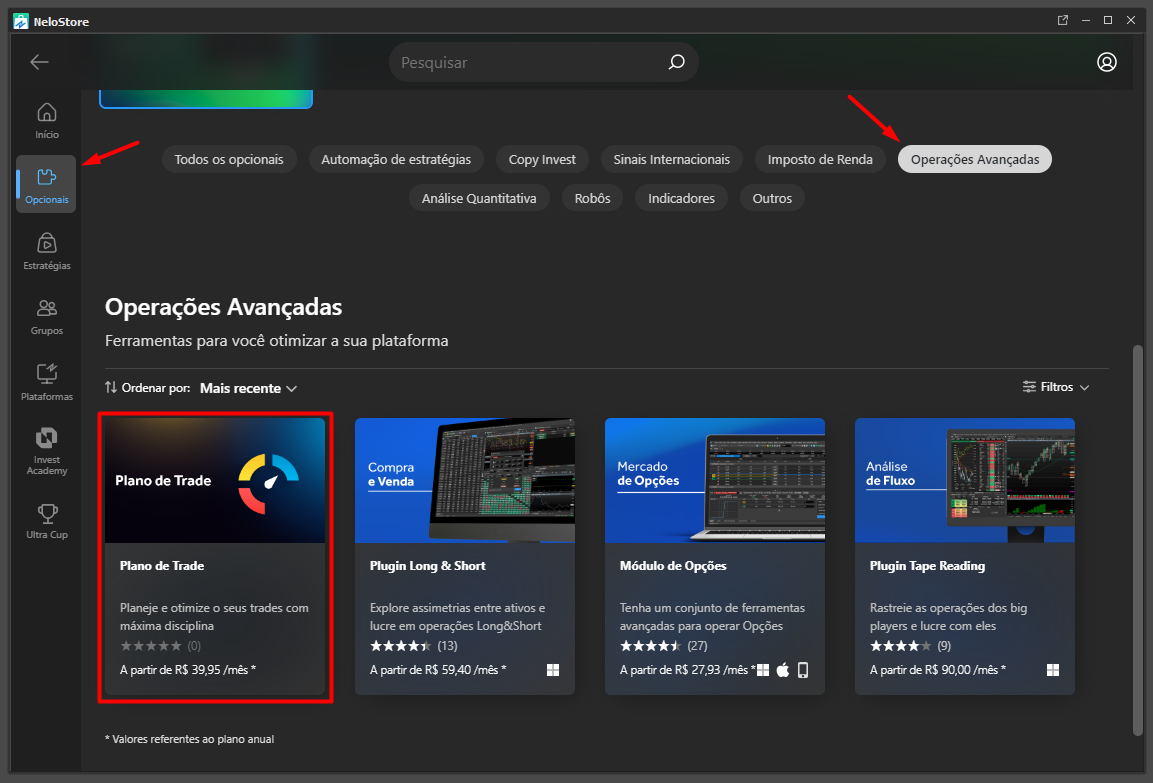Click the search magnifier icon

click(677, 62)
